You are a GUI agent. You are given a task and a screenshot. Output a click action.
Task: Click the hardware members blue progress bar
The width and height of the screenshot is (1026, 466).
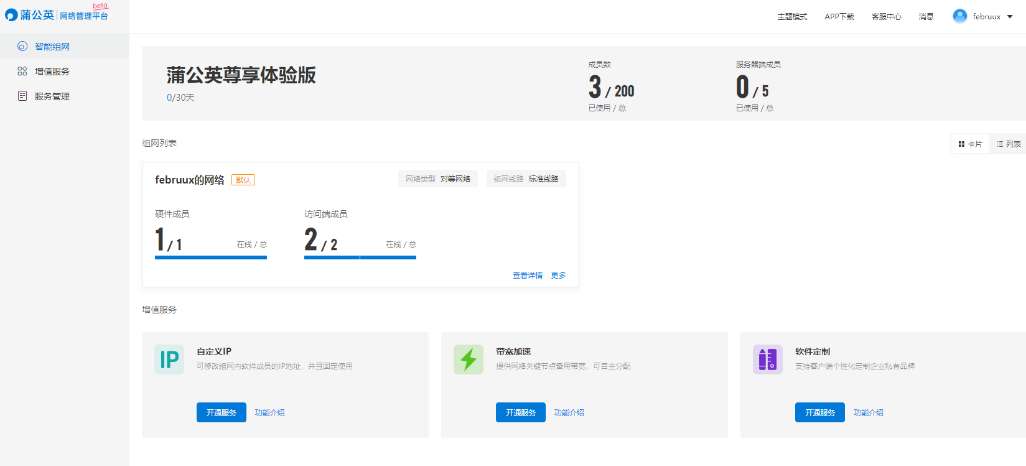pos(211,257)
